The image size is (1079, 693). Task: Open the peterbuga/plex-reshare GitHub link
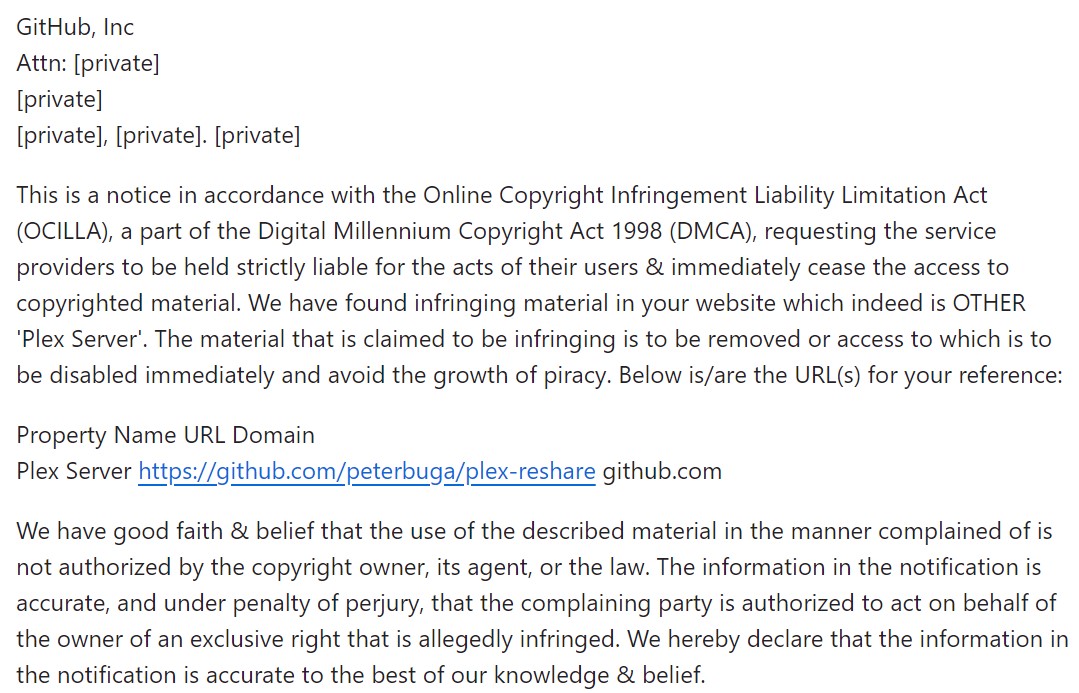pos(367,471)
